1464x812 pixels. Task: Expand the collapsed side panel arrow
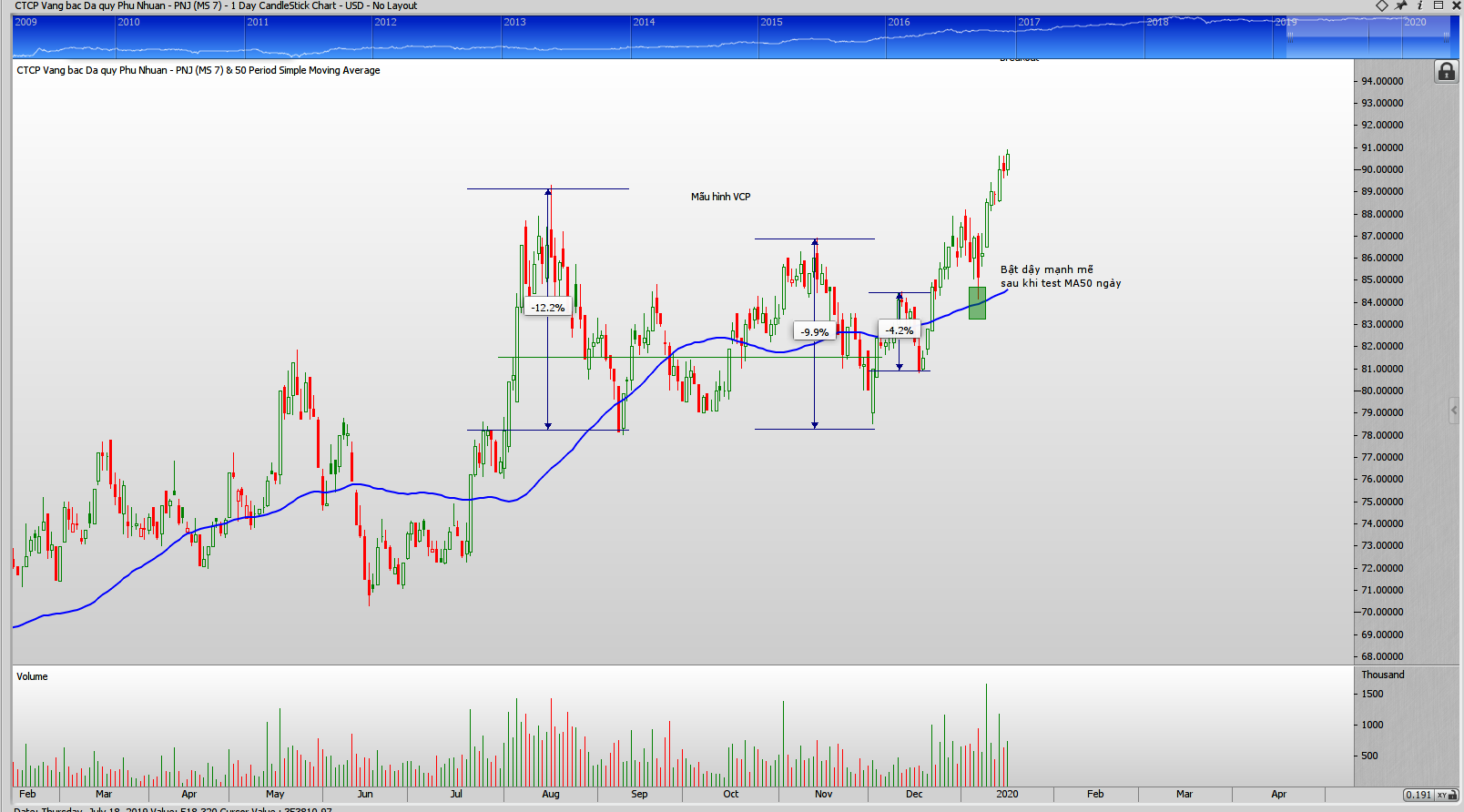(x=1453, y=411)
